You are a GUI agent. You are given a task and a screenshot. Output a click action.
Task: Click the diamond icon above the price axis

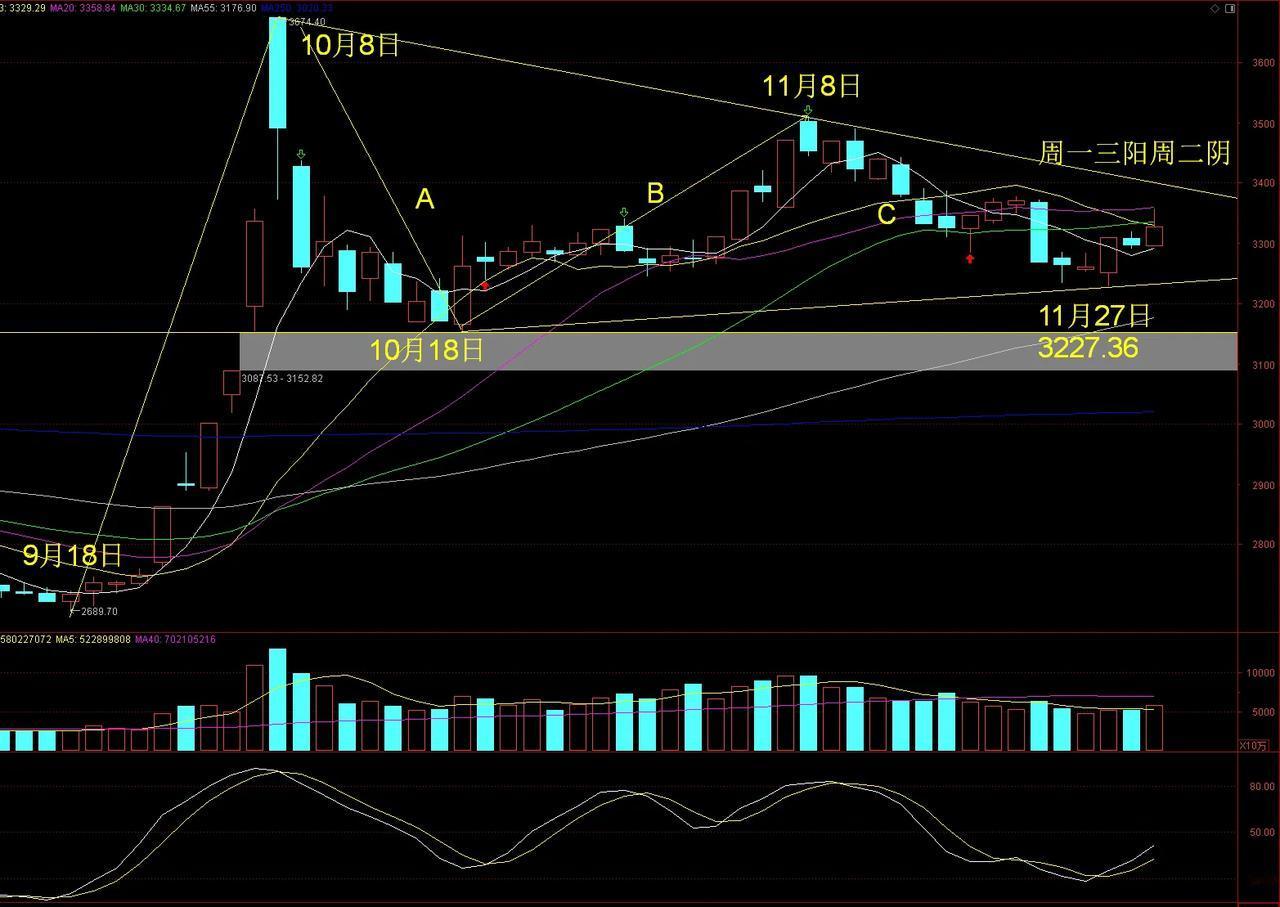tap(1215, 8)
